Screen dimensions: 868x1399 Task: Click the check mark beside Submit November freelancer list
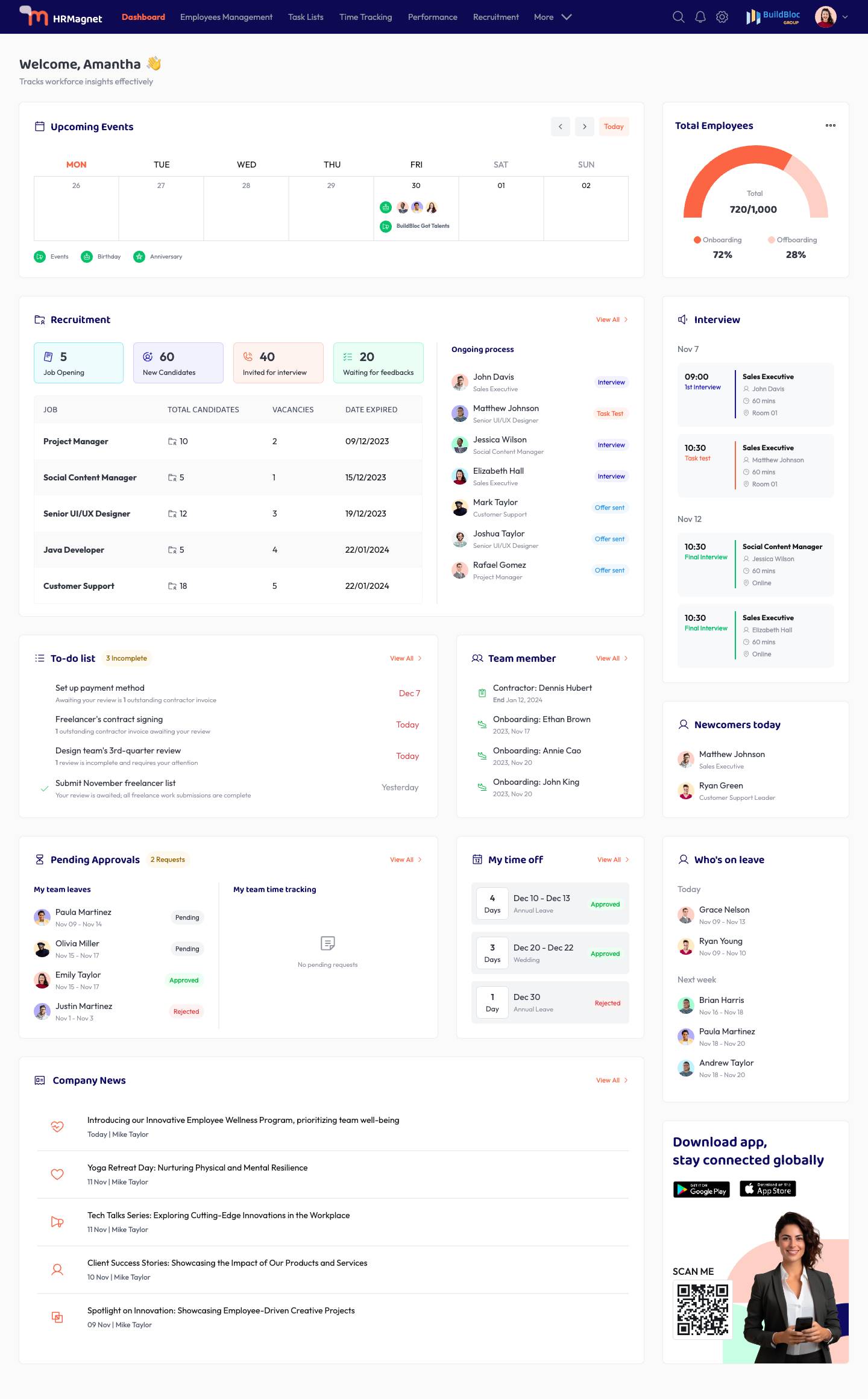44,788
